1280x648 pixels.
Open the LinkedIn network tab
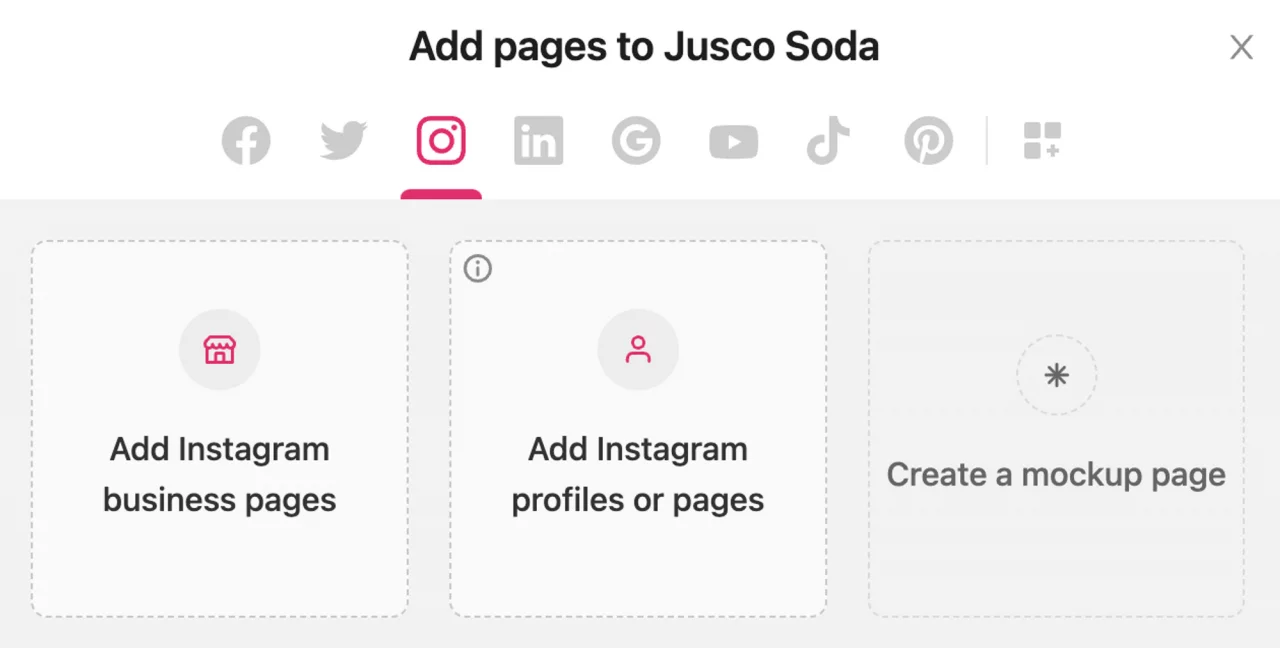pos(538,140)
